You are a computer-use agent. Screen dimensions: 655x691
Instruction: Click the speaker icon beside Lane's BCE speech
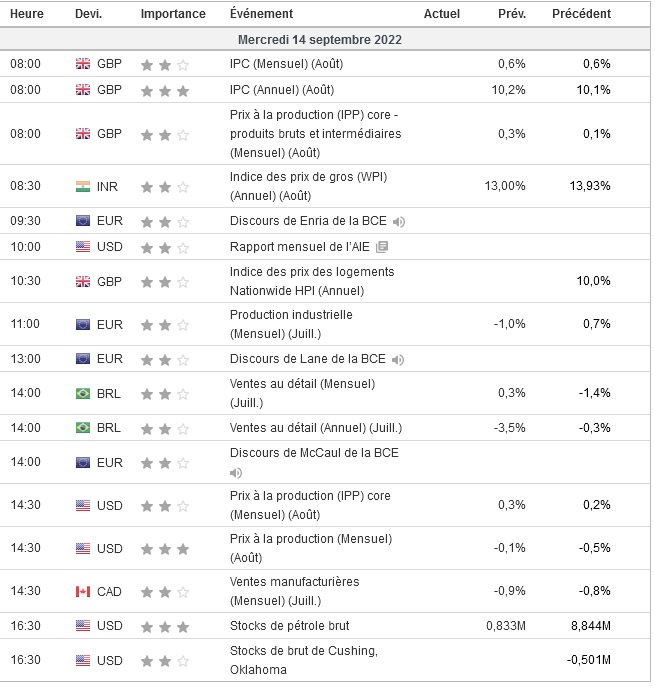398,359
